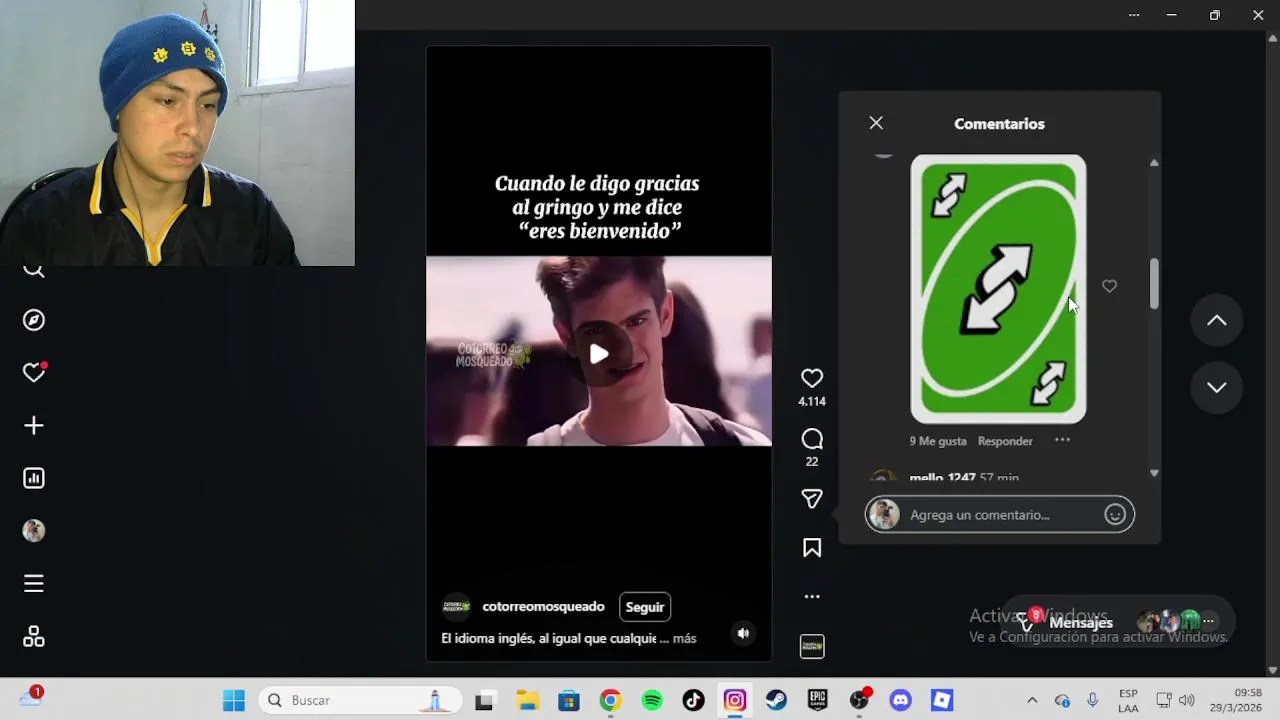Open cotorreomosqueado profile name

pyautogui.click(x=543, y=607)
